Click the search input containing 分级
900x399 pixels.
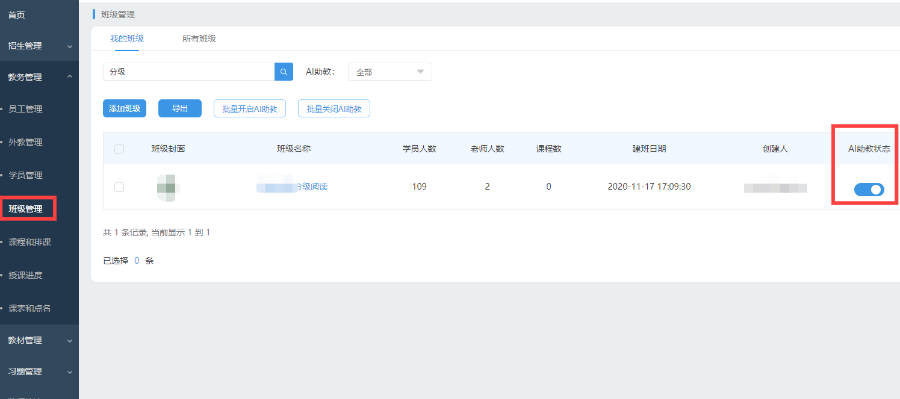click(x=189, y=72)
